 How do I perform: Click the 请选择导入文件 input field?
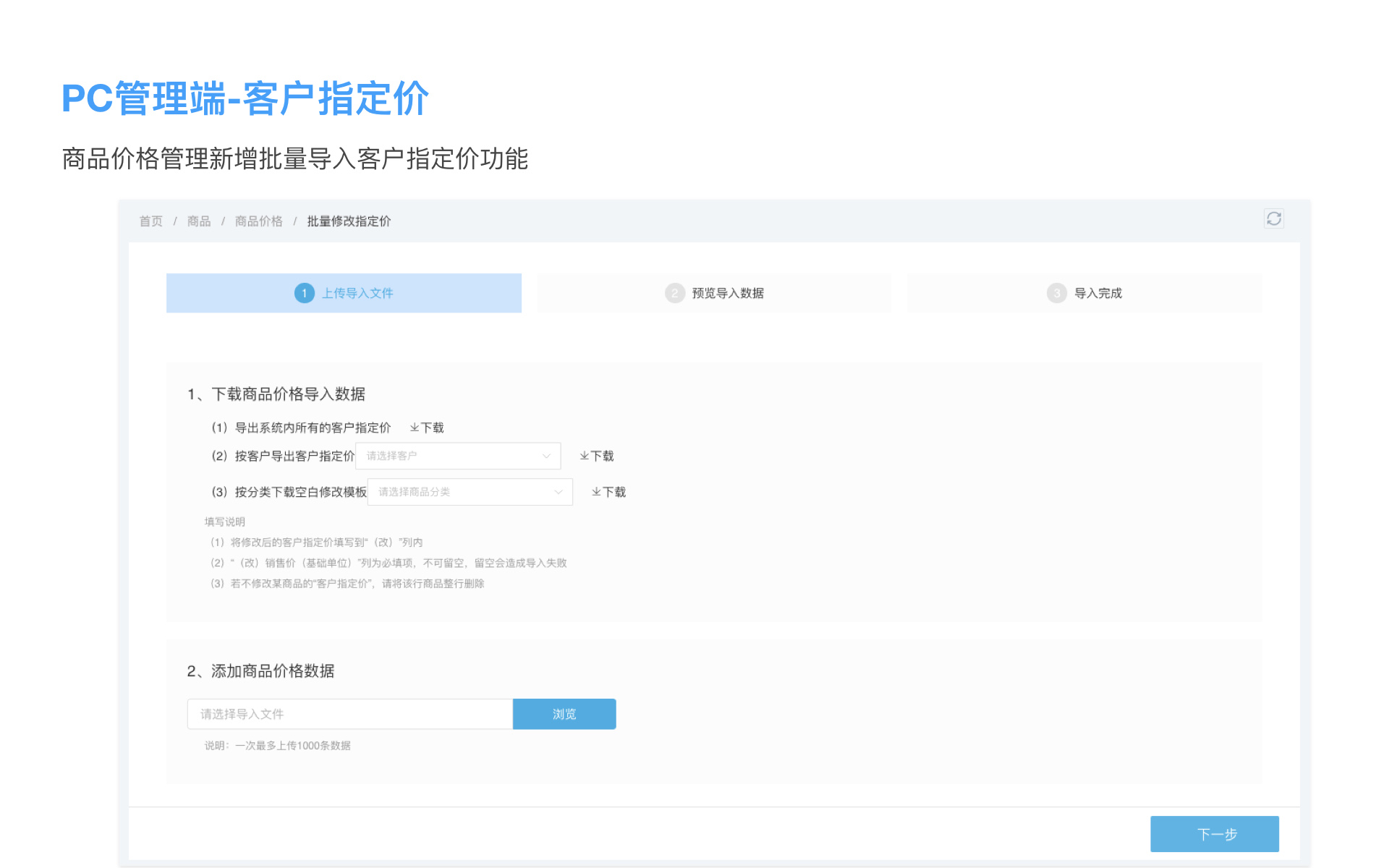(349, 714)
